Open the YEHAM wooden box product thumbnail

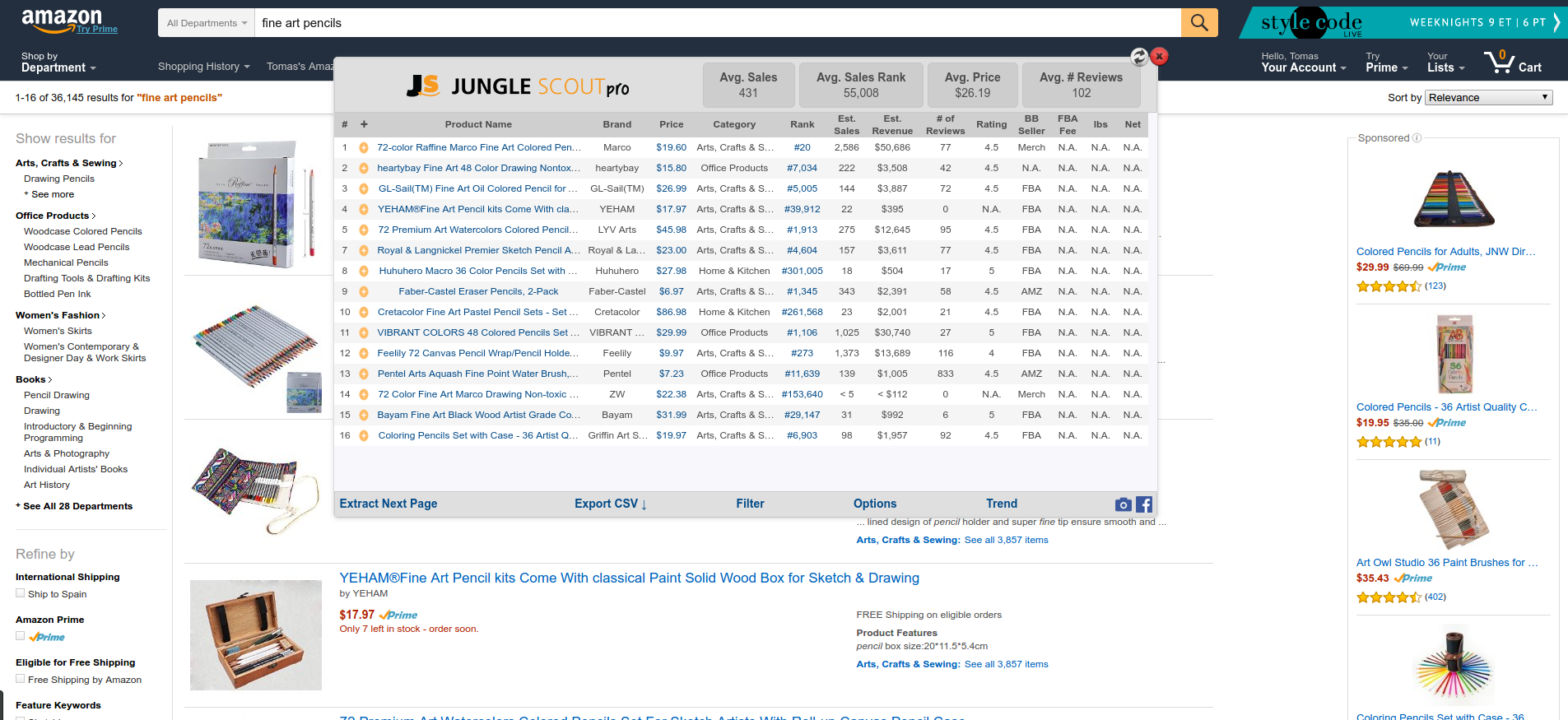[256, 634]
